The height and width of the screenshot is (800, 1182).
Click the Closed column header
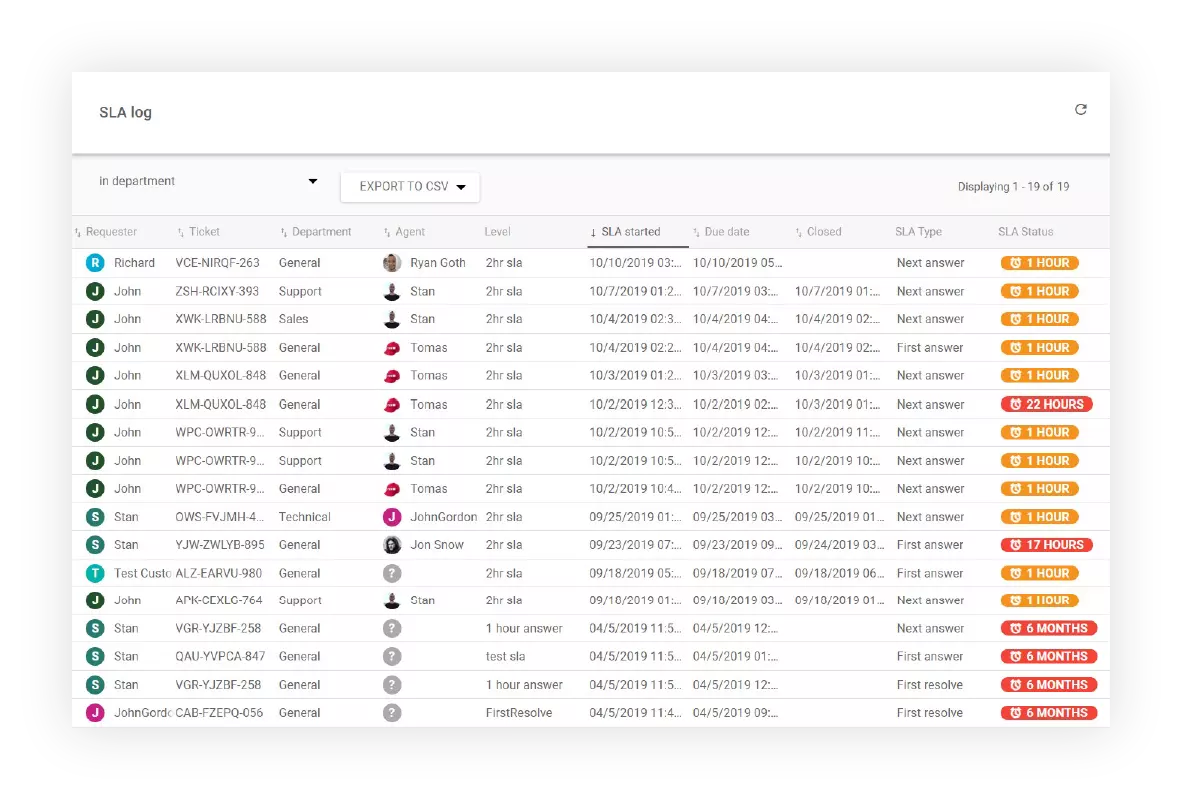[823, 232]
